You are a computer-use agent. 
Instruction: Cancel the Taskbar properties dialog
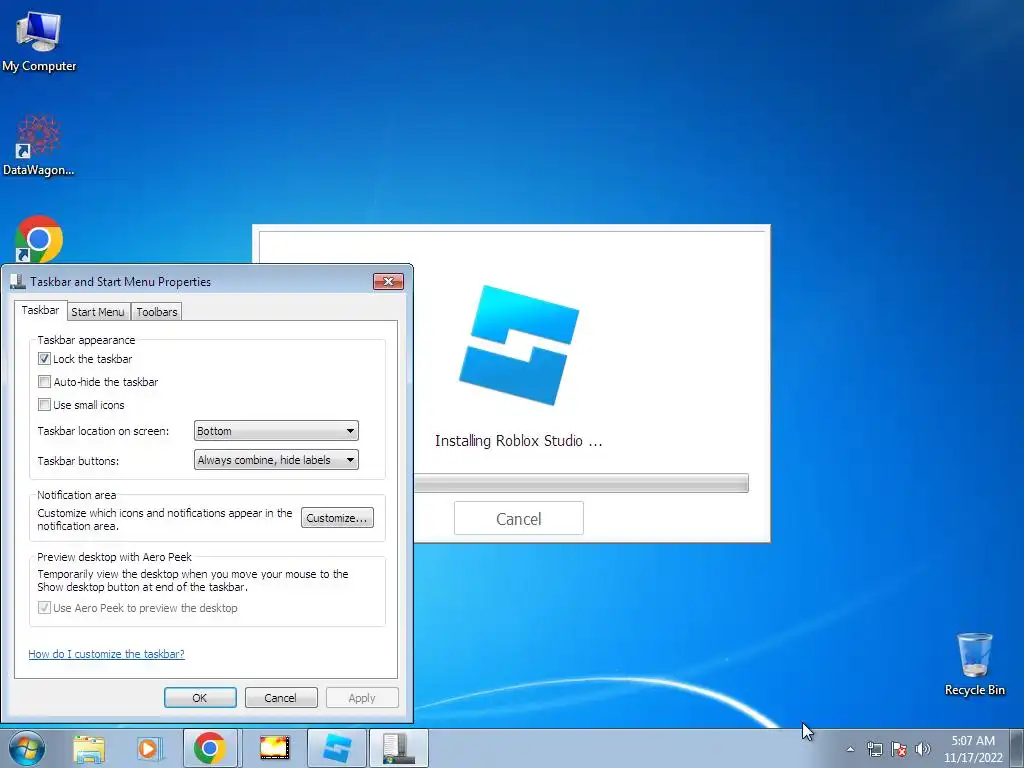click(281, 697)
